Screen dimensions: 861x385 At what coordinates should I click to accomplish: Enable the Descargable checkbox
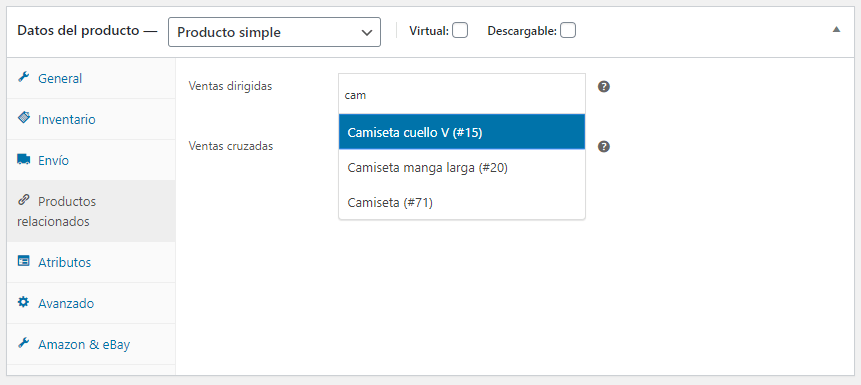[x=568, y=31]
